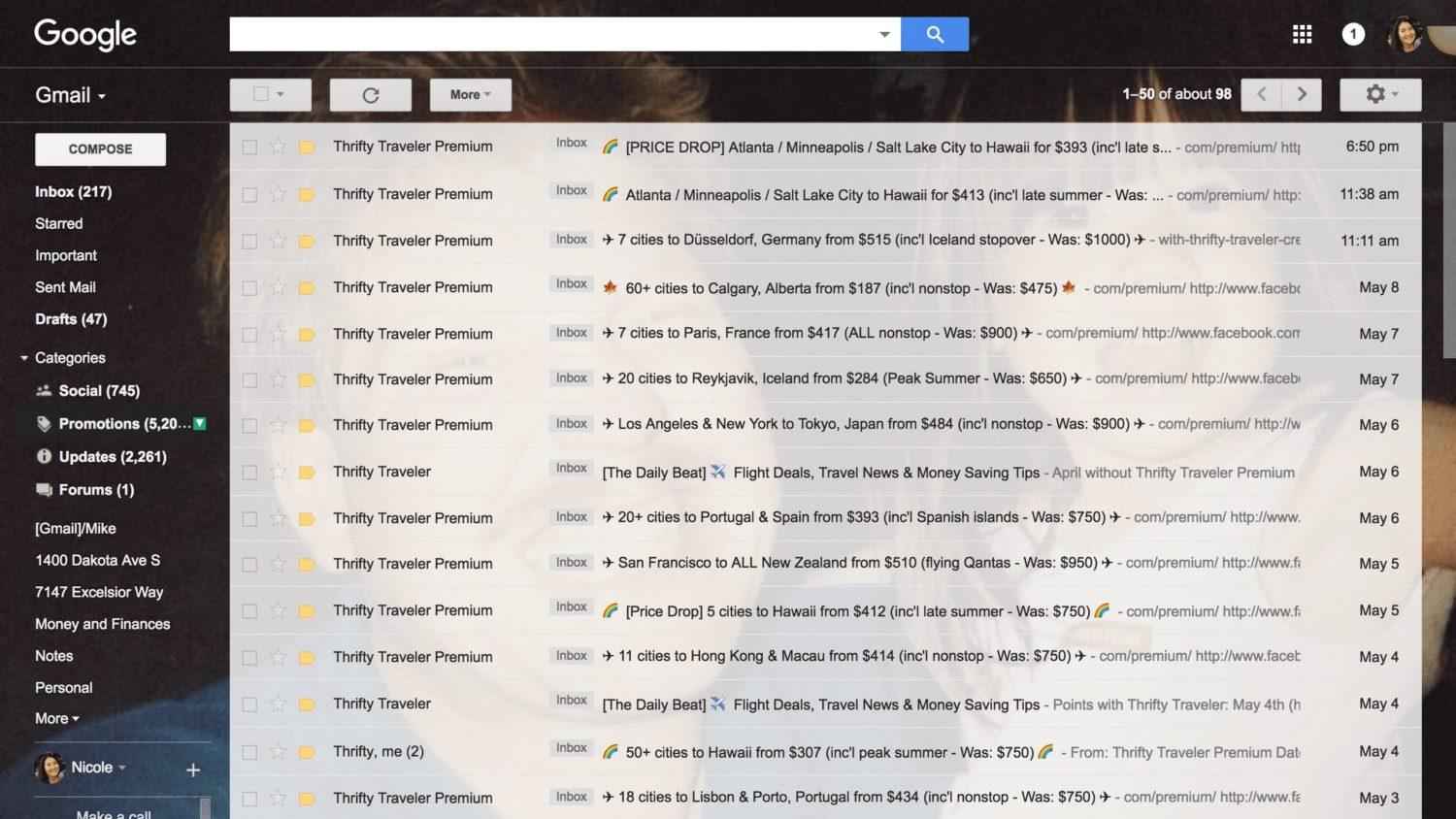
Task: Click the Updates info icon
Action: point(44,456)
